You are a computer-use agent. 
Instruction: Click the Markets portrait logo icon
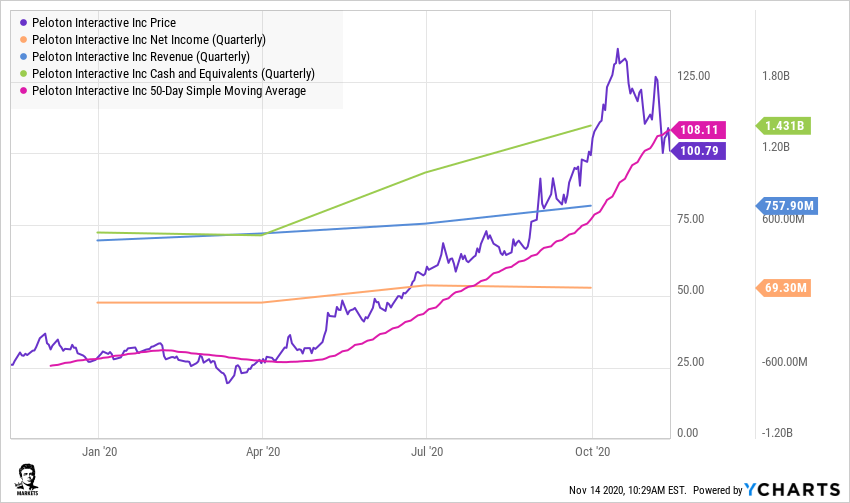pos(27,480)
